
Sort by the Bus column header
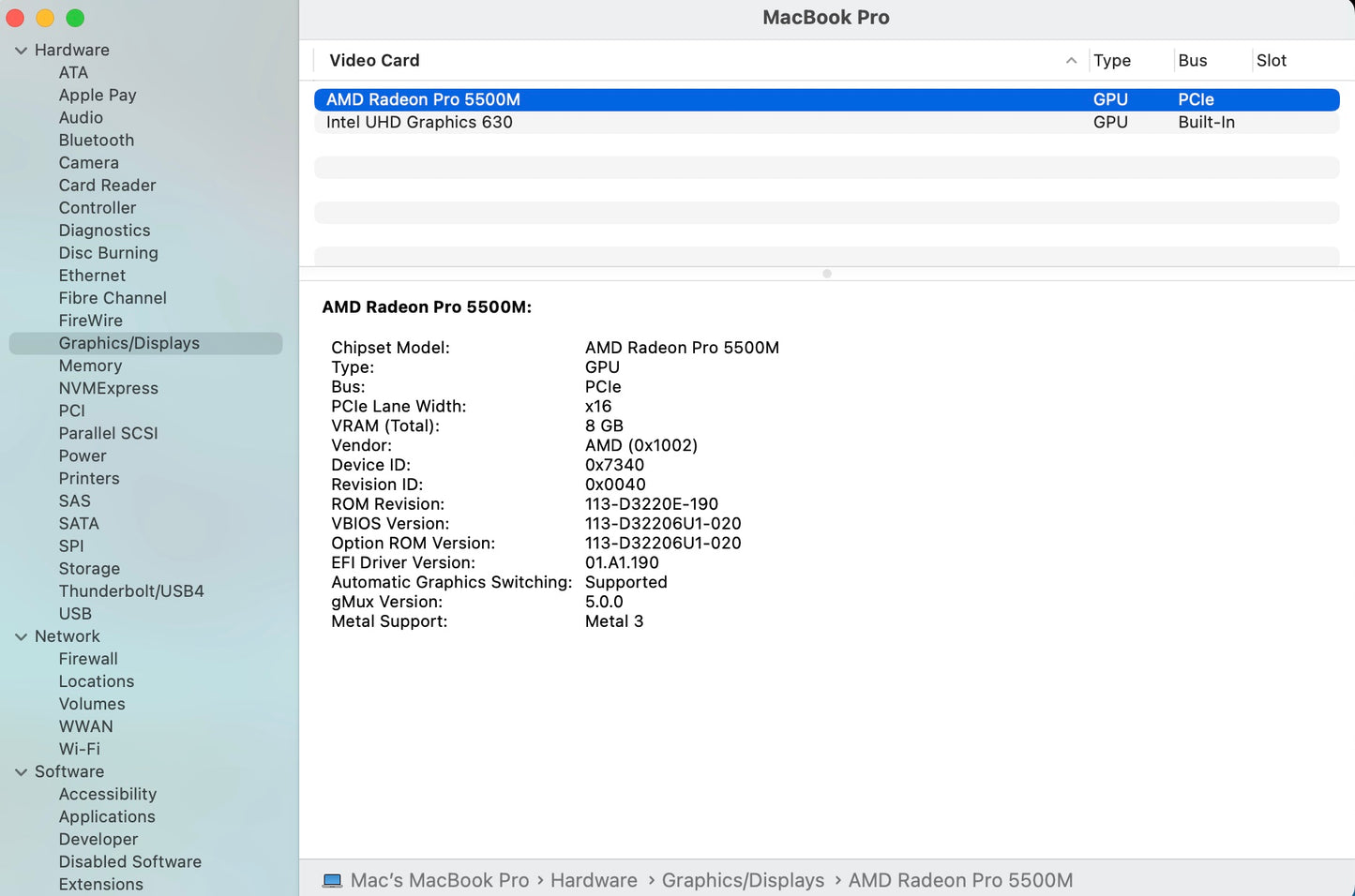(1192, 61)
